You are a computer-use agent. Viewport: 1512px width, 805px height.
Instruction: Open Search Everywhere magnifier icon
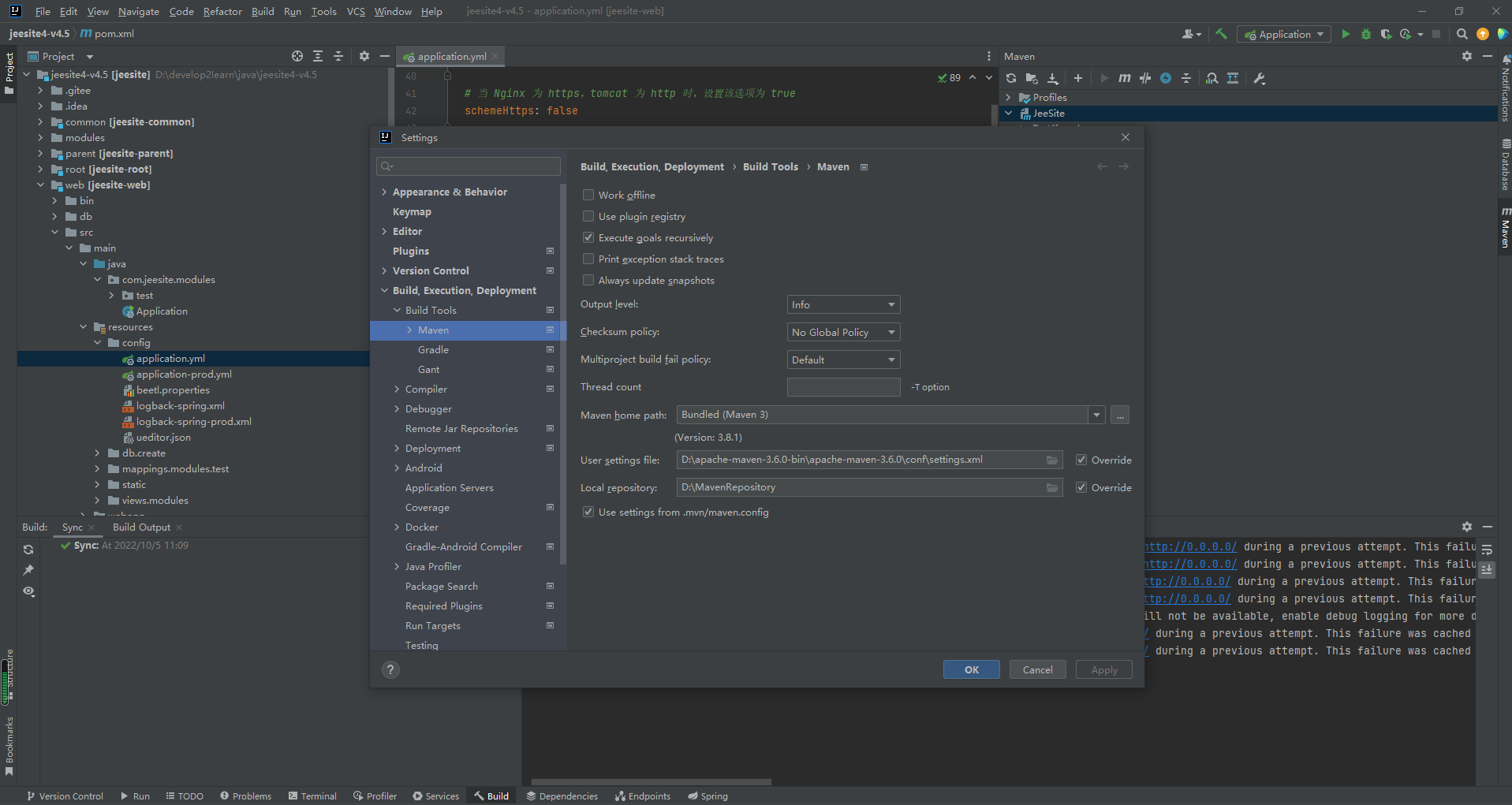tap(1462, 34)
